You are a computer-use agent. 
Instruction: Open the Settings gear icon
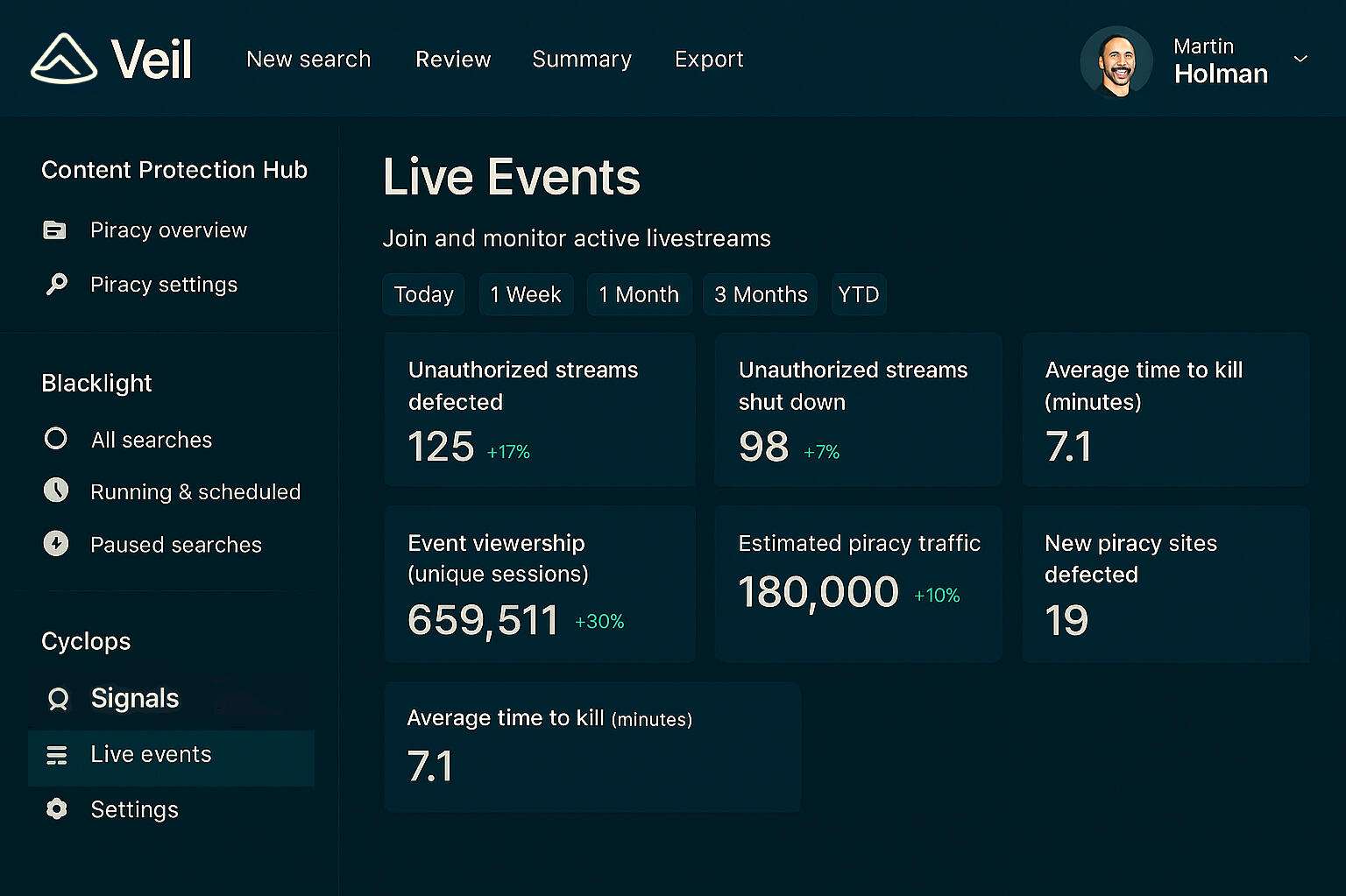[x=57, y=809]
